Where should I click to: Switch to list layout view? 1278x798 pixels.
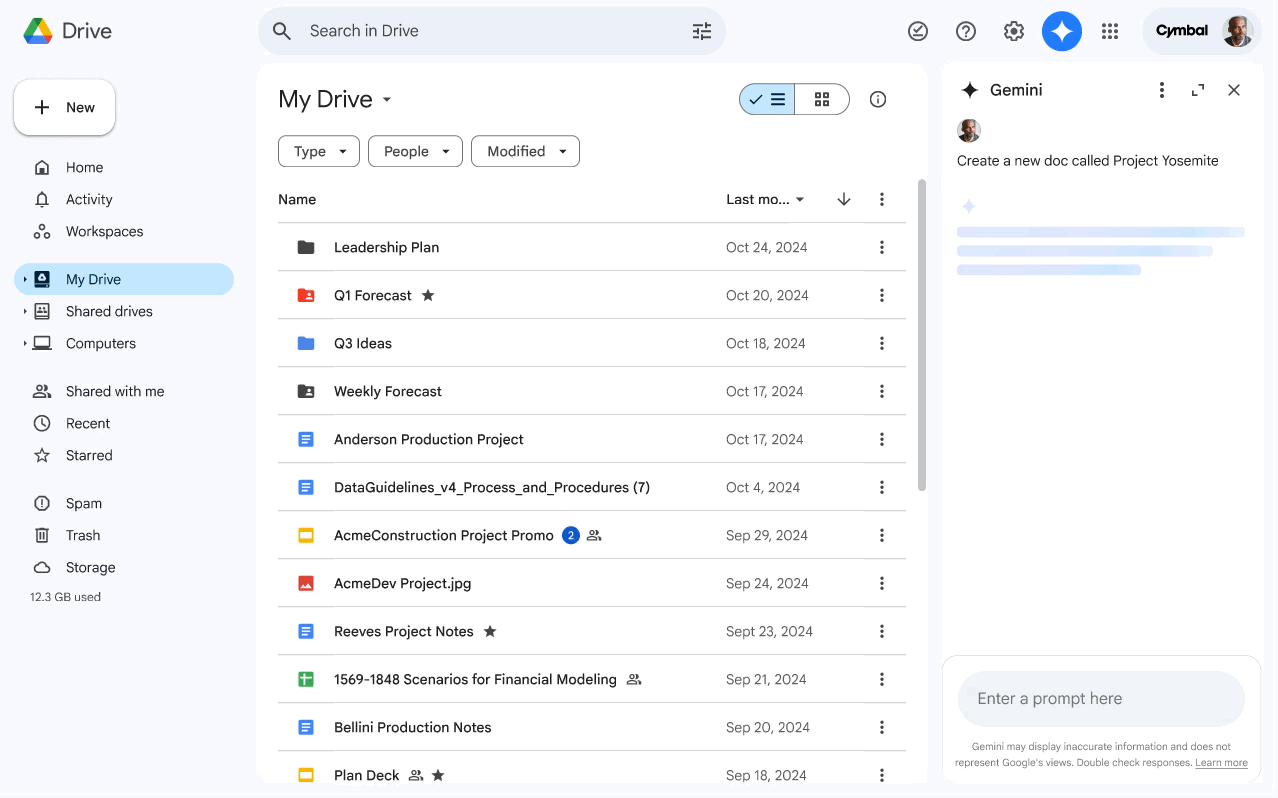point(768,99)
